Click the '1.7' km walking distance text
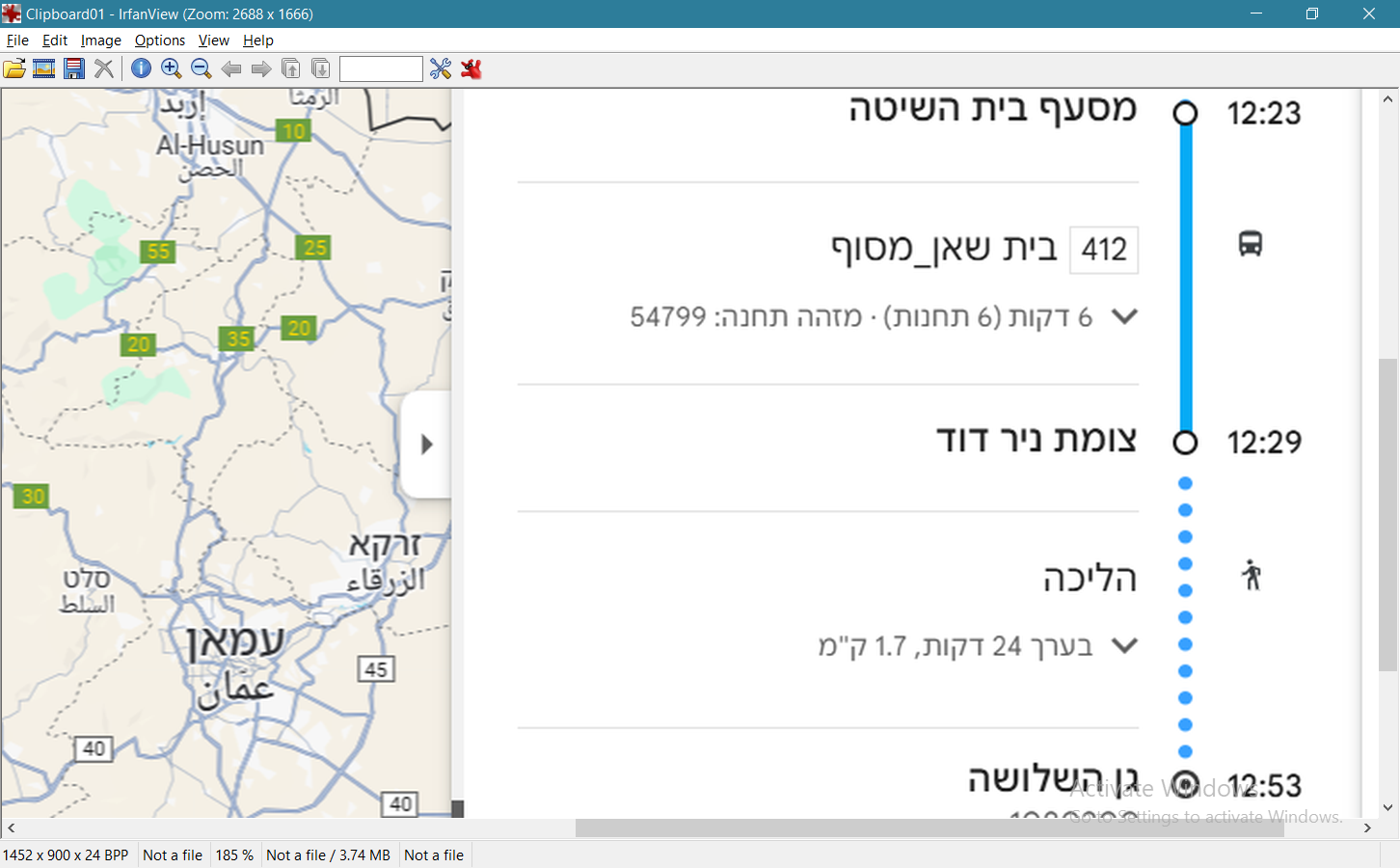This screenshot has height=868, width=1400. coord(891,646)
